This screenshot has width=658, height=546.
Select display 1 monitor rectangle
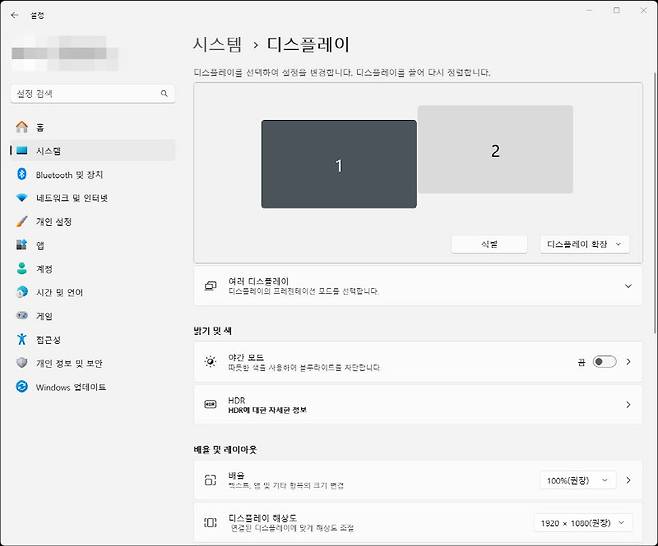click(x=339, y=164)
